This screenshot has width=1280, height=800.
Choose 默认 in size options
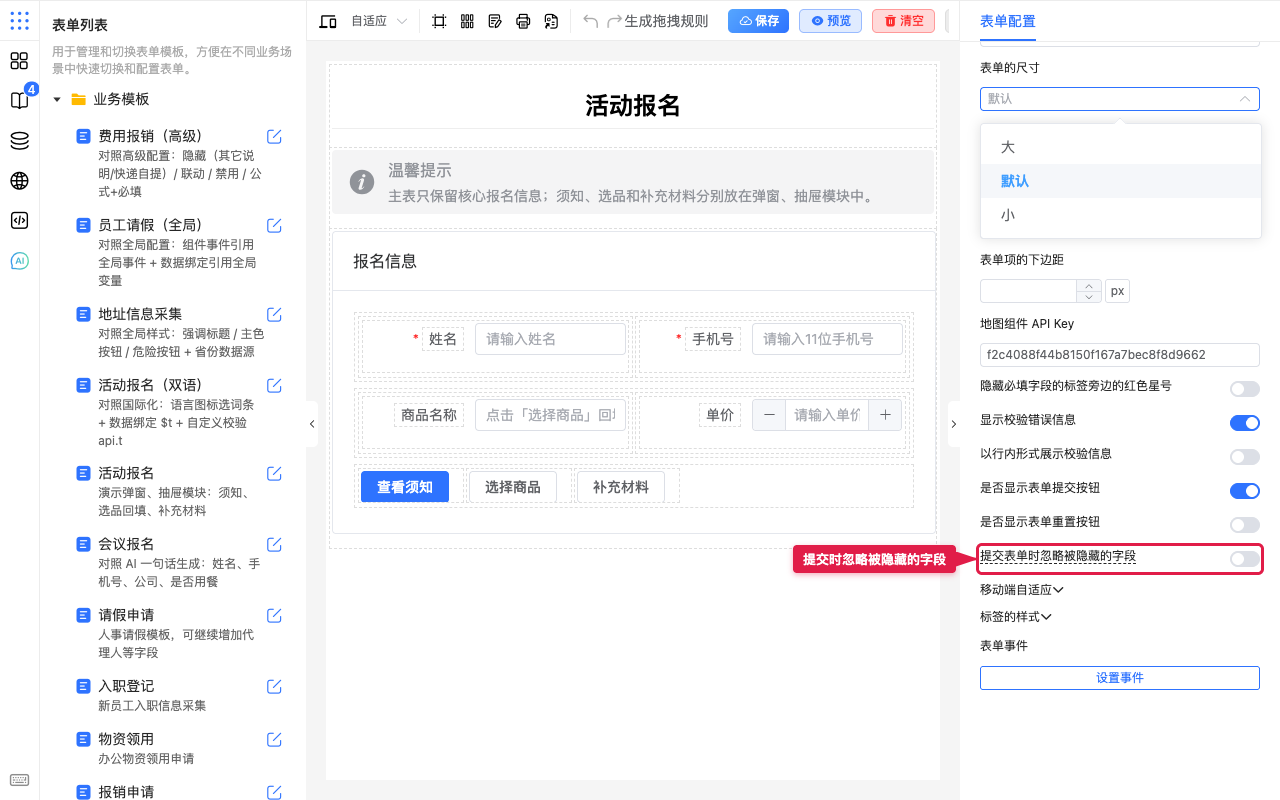(x=1120, y=181)
